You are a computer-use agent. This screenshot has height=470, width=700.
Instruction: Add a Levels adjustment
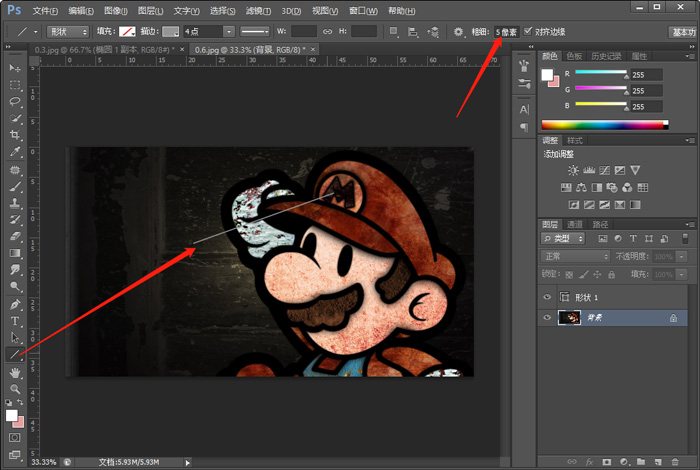coord(589,170)
